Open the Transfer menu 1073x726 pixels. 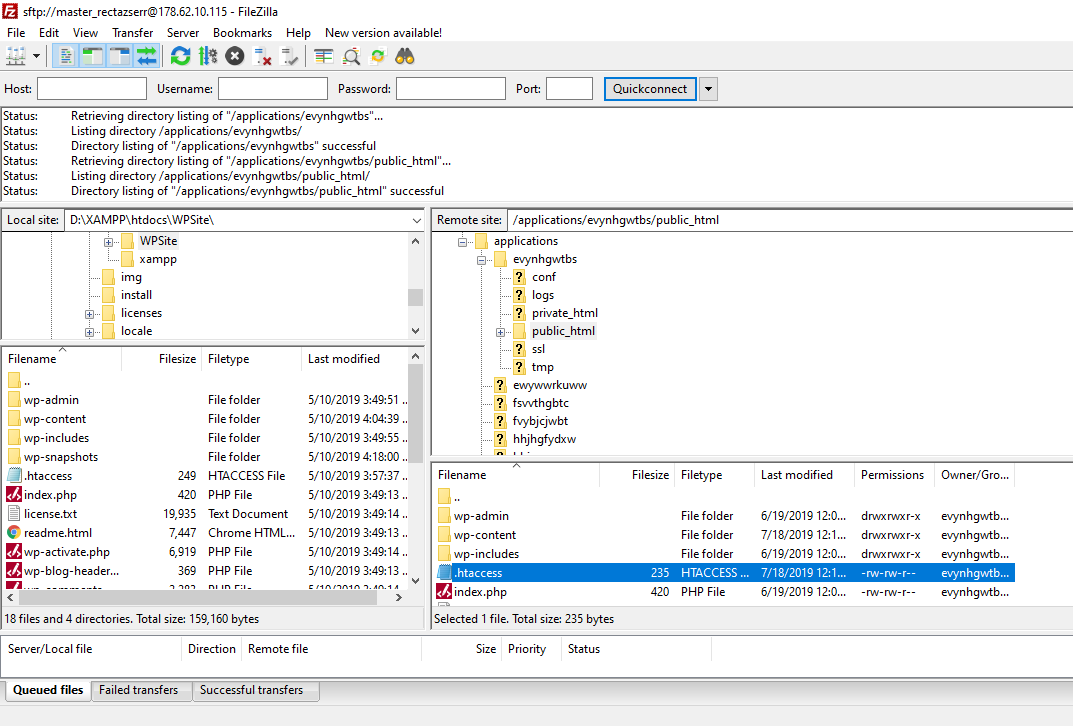133,33
